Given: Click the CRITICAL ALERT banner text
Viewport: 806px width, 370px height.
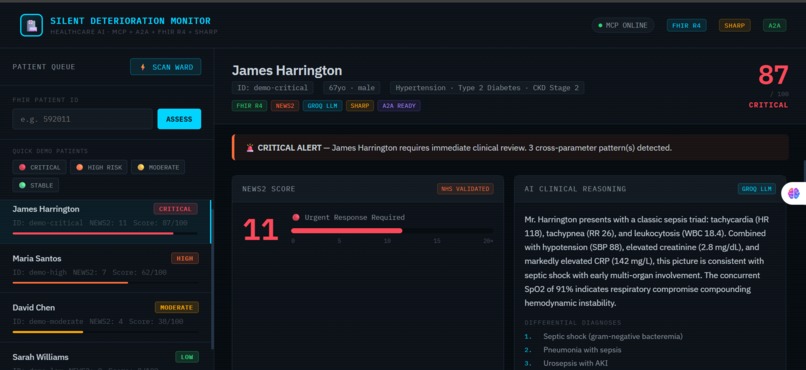Looking at the screenshot, I should tap(464, 148).
